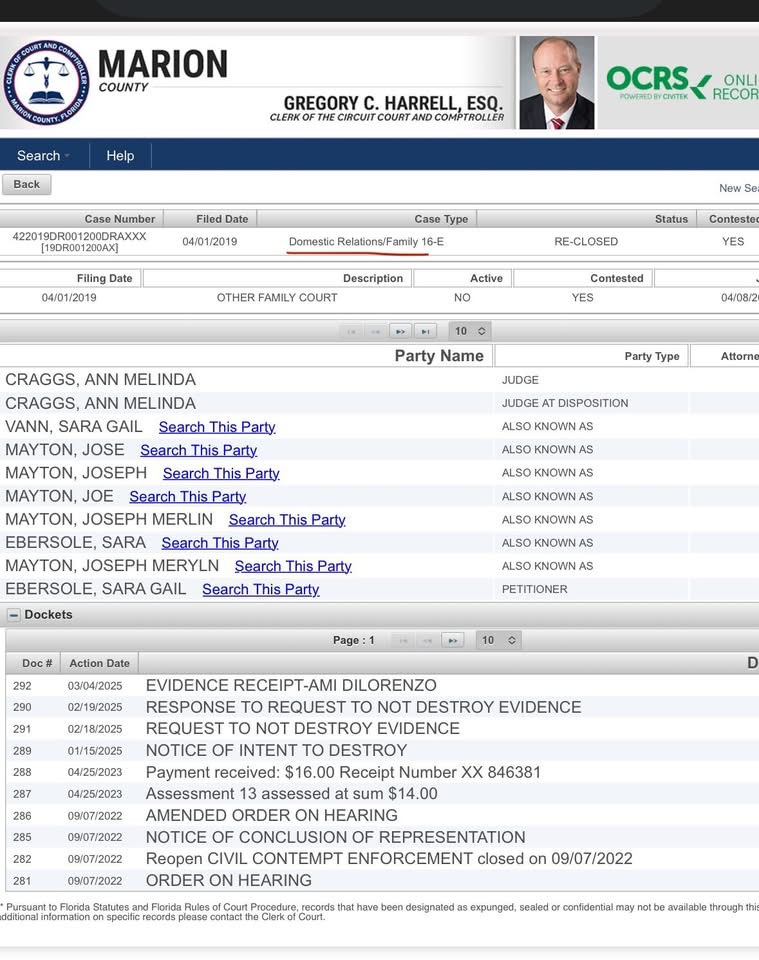The width and height of the screenshot is (759, 960).
Task: Select docket 281 'ORDER ON HEARING'
Action: click(228, 880)
